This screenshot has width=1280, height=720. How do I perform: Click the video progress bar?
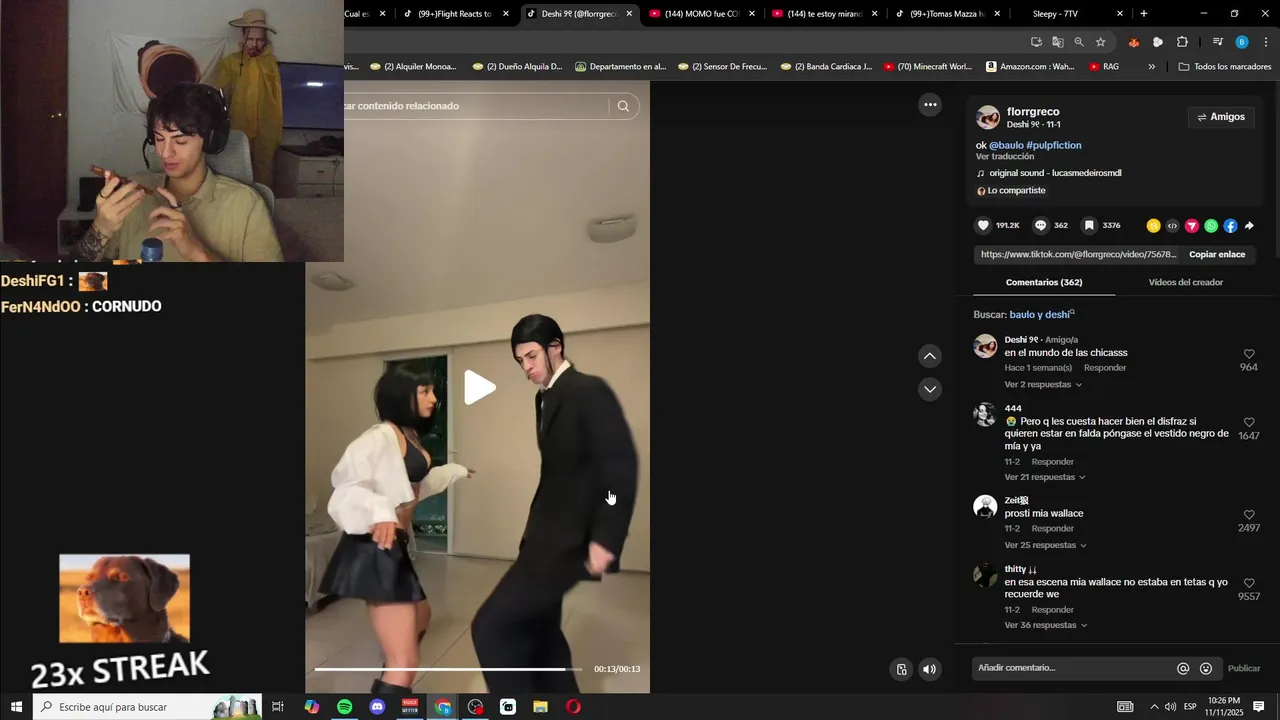click(x=448, y=669)
